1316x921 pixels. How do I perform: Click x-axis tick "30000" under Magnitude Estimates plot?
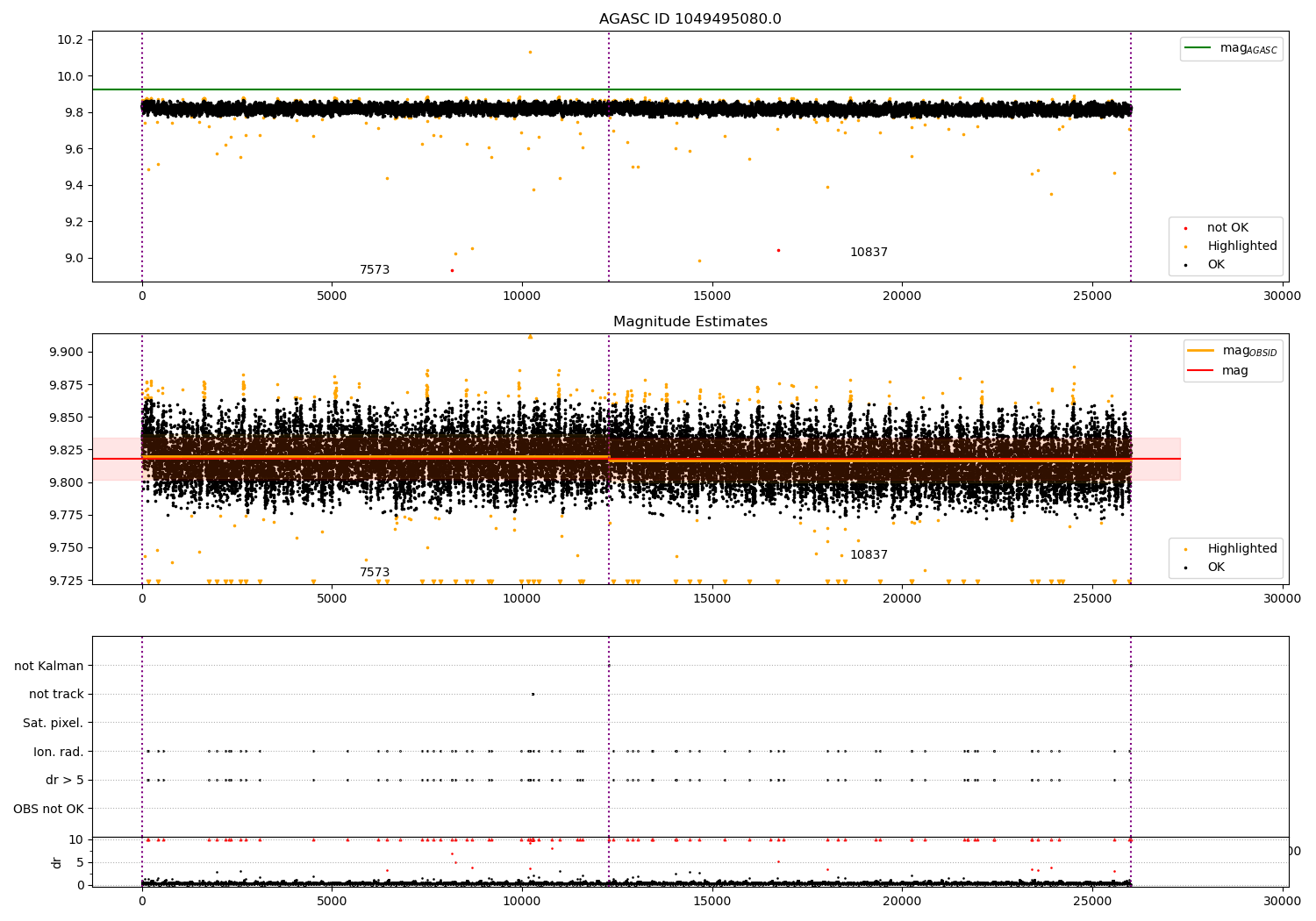[1282, 599]
